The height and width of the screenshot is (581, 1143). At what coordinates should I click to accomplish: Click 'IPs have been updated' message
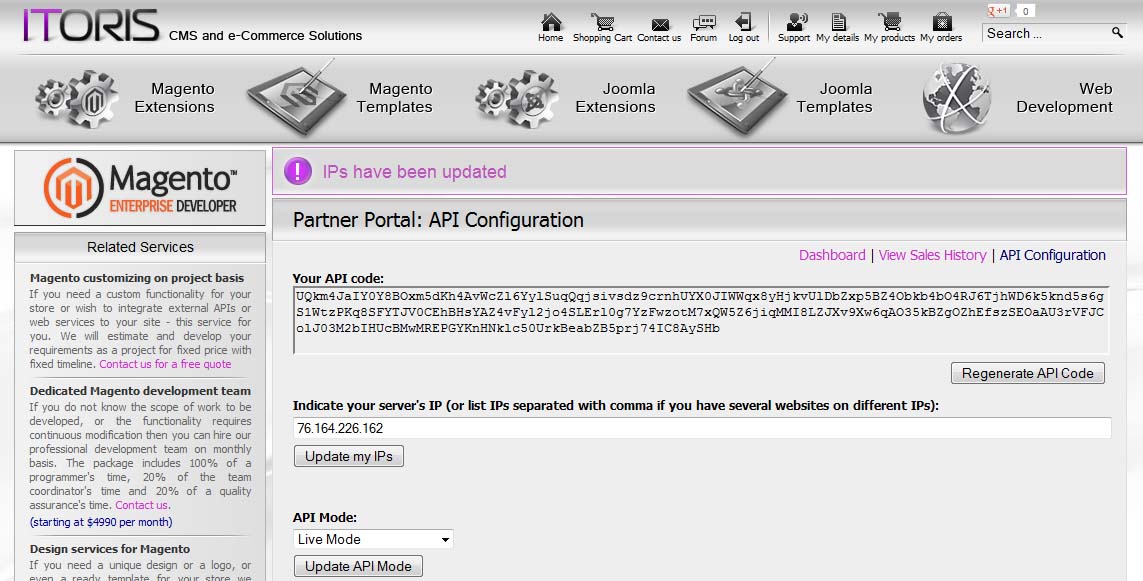tap(414, 172)
